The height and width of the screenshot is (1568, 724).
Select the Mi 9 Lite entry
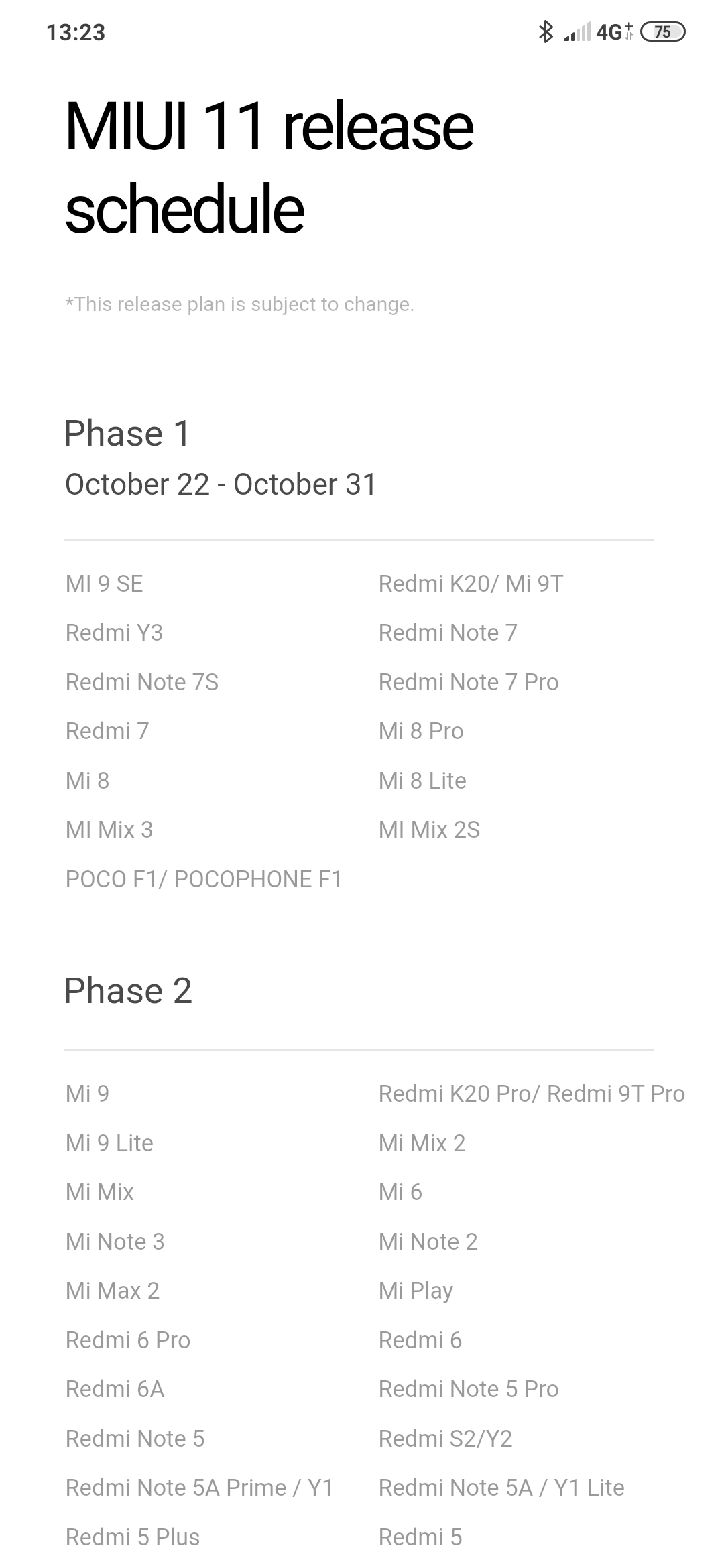[109, 1143]
